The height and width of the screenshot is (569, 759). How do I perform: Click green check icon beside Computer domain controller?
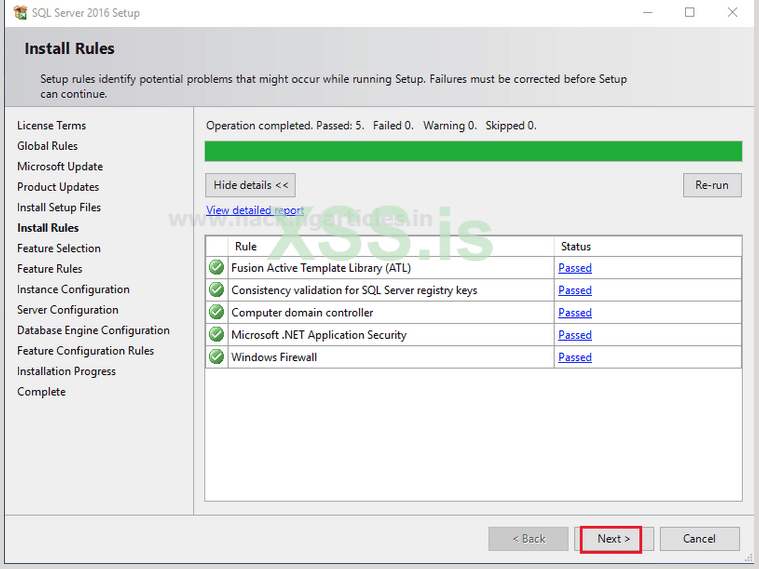(216, 312)
